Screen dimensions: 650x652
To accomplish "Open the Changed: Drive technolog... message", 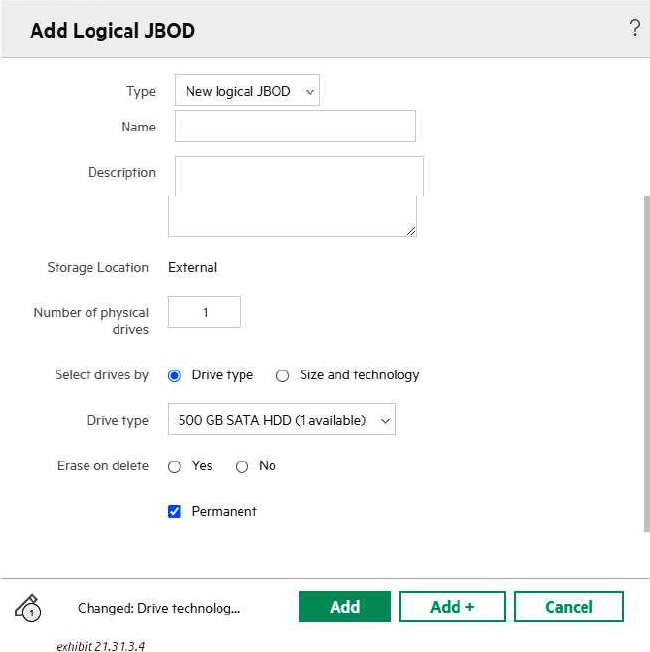I will (159, 608).
